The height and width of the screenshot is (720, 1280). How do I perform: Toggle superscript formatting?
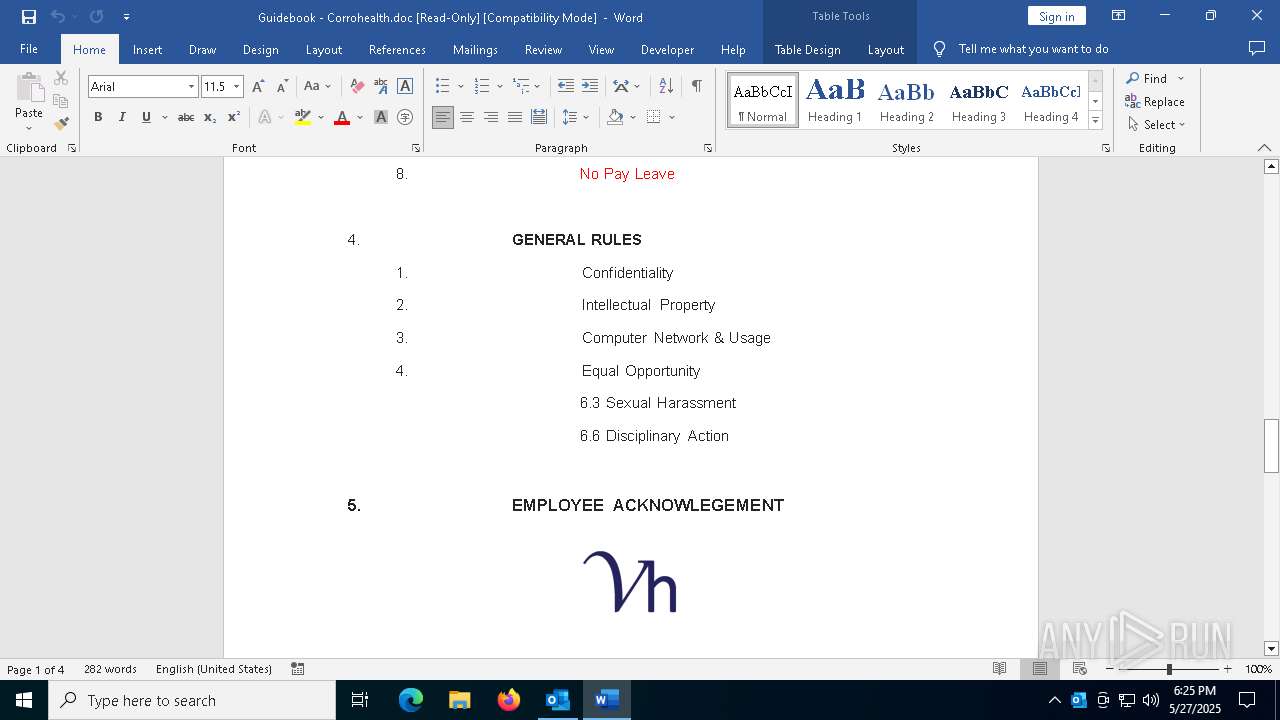[x=234, y=117]
